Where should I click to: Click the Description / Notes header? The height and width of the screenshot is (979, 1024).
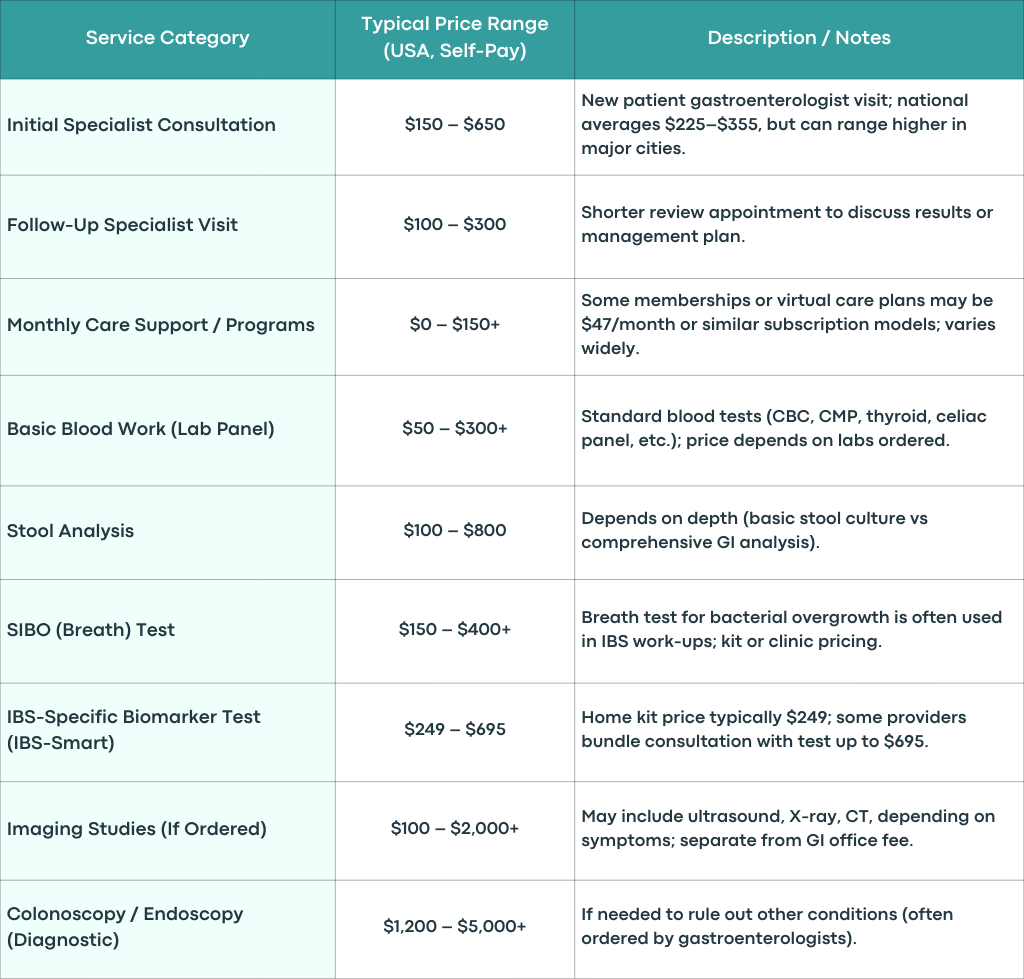tap(799, 39)
